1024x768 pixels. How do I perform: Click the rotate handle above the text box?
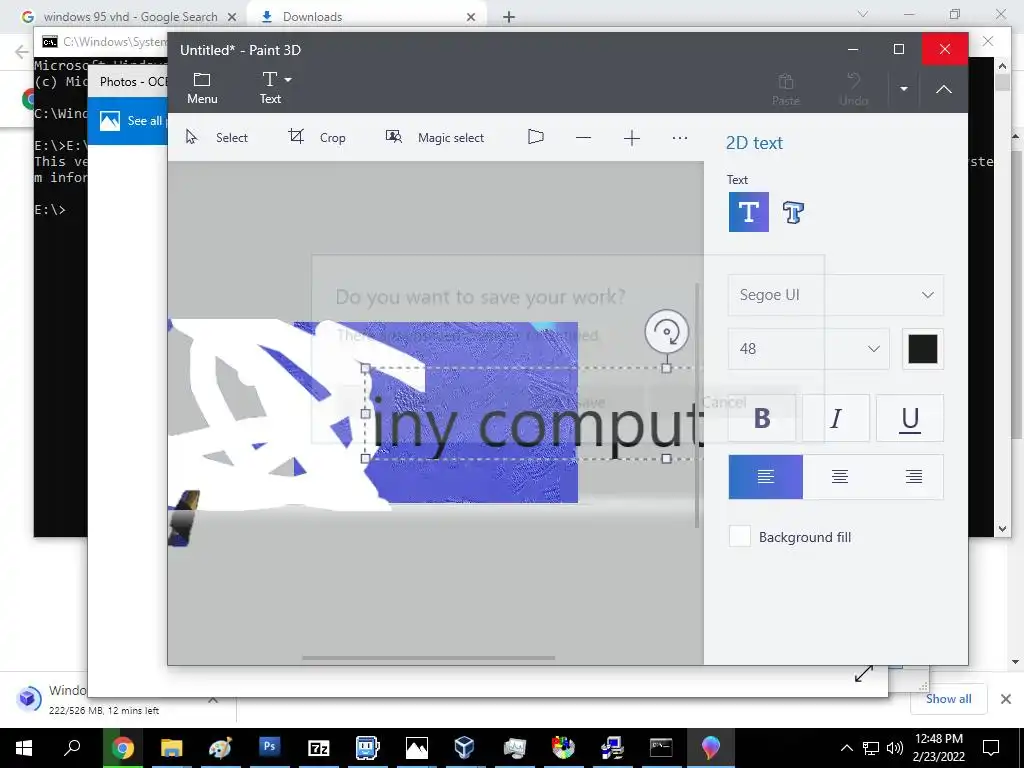(x=666, y=331)
